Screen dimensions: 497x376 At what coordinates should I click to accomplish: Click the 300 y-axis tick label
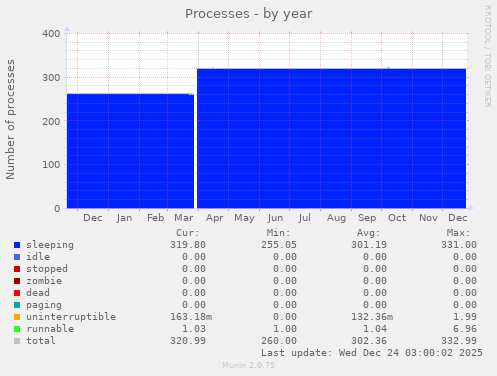(51, 78)
